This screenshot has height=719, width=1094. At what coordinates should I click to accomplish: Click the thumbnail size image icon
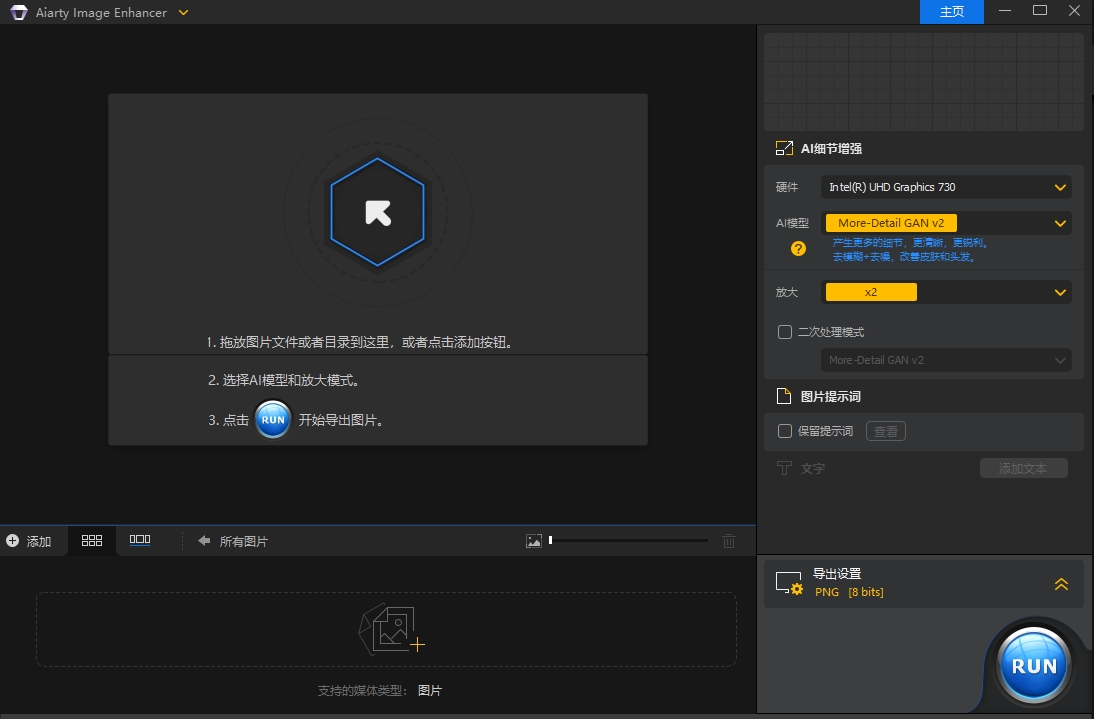534,540
